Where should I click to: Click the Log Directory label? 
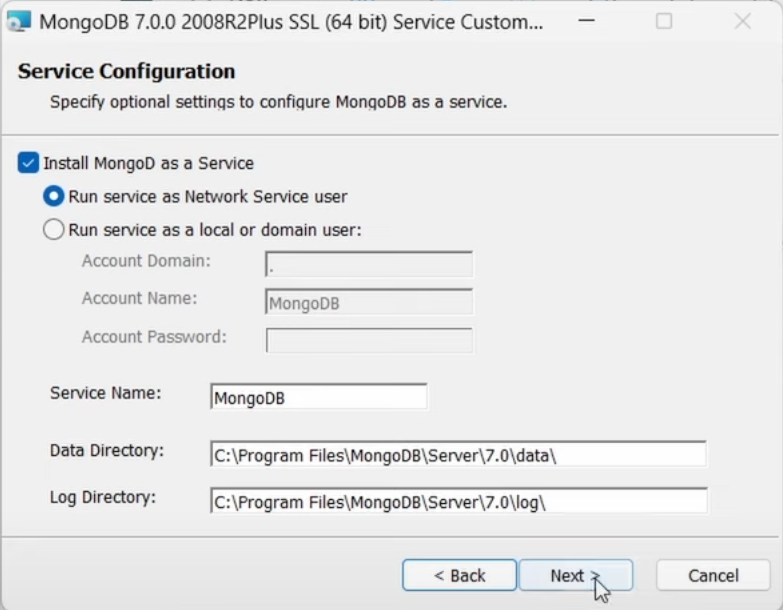point(103,497)
